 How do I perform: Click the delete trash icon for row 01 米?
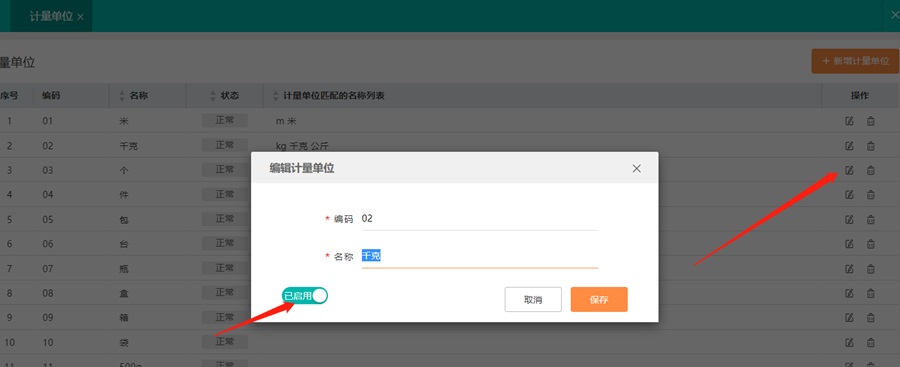click(871, 121)
